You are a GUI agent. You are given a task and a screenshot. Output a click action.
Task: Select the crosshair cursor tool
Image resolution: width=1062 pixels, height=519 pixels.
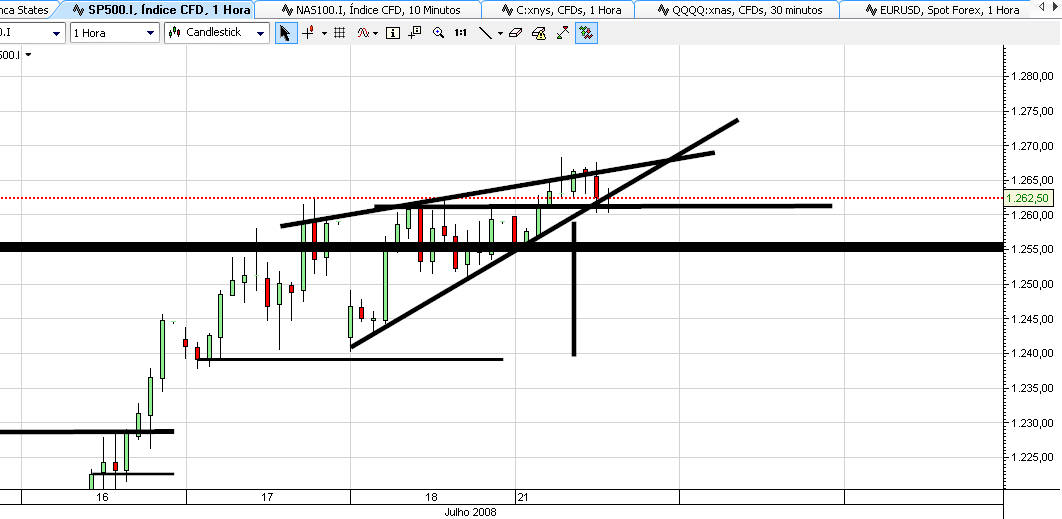click(x=308, y=33)
